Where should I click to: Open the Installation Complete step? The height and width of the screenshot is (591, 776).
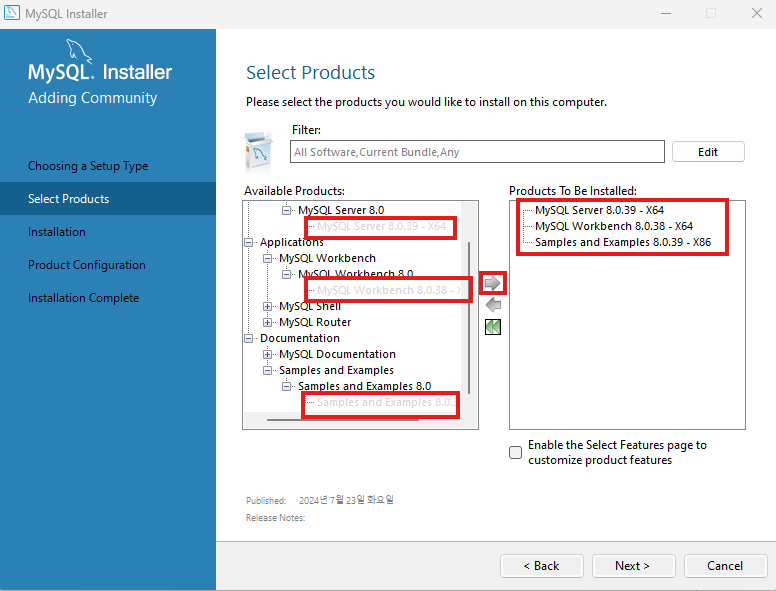click(84, 298)
